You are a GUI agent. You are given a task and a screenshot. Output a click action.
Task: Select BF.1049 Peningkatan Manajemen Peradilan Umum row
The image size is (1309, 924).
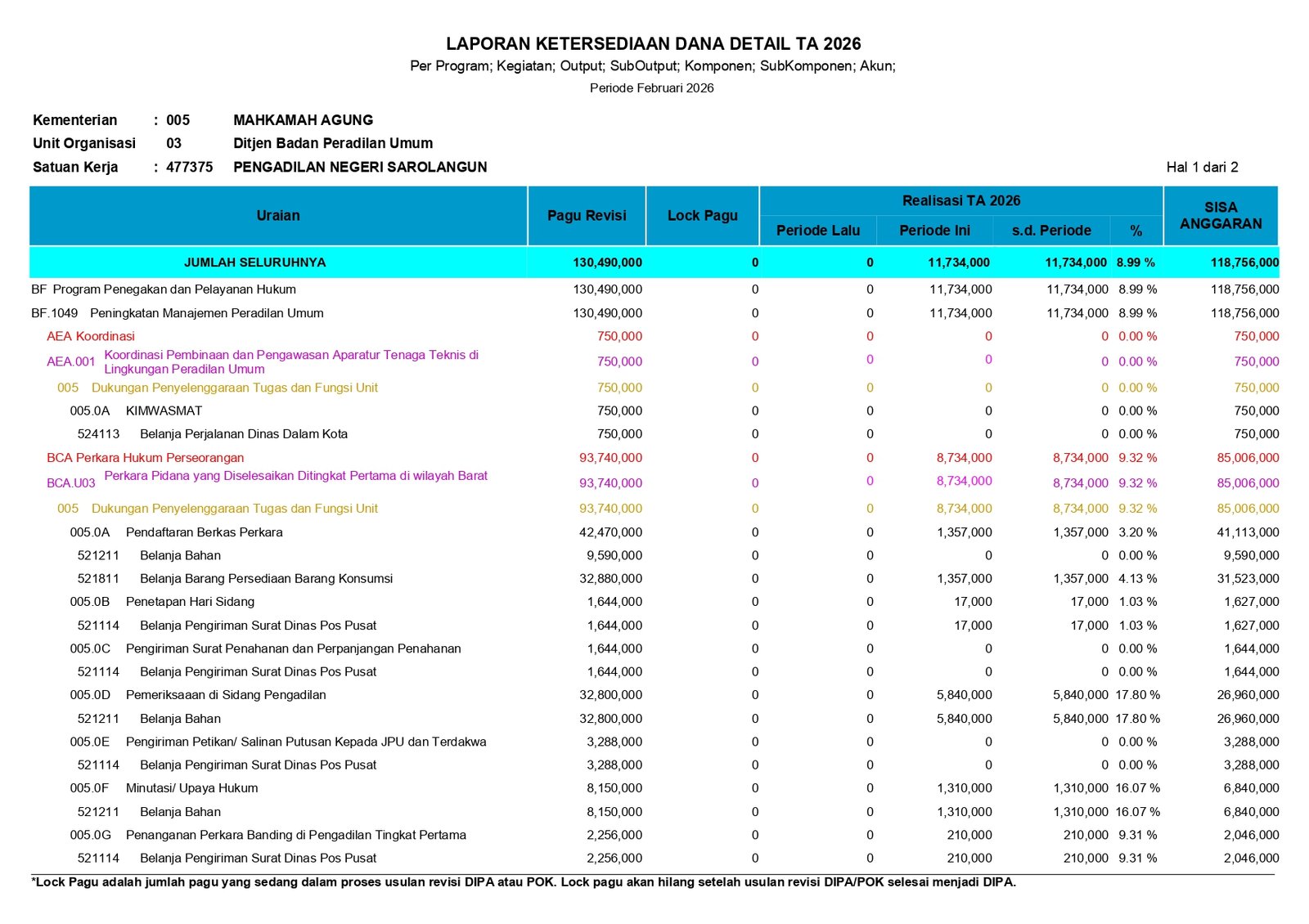pos(178,313)
